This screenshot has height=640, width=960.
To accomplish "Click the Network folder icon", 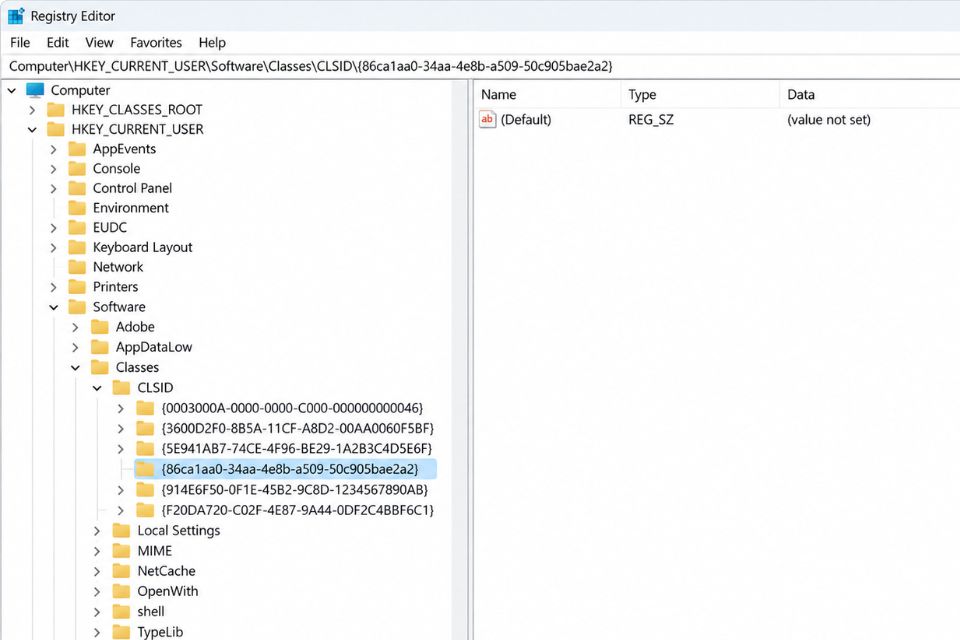I will [x=77, y=267].
